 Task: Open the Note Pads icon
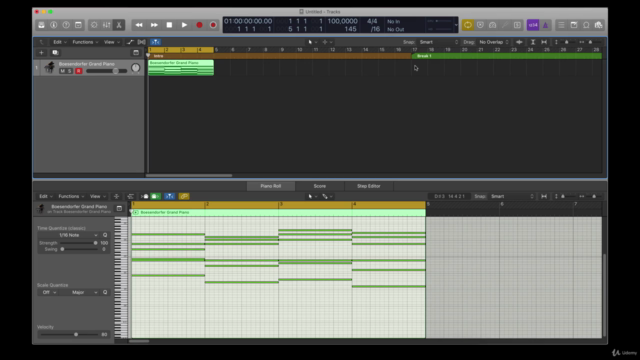573,25
